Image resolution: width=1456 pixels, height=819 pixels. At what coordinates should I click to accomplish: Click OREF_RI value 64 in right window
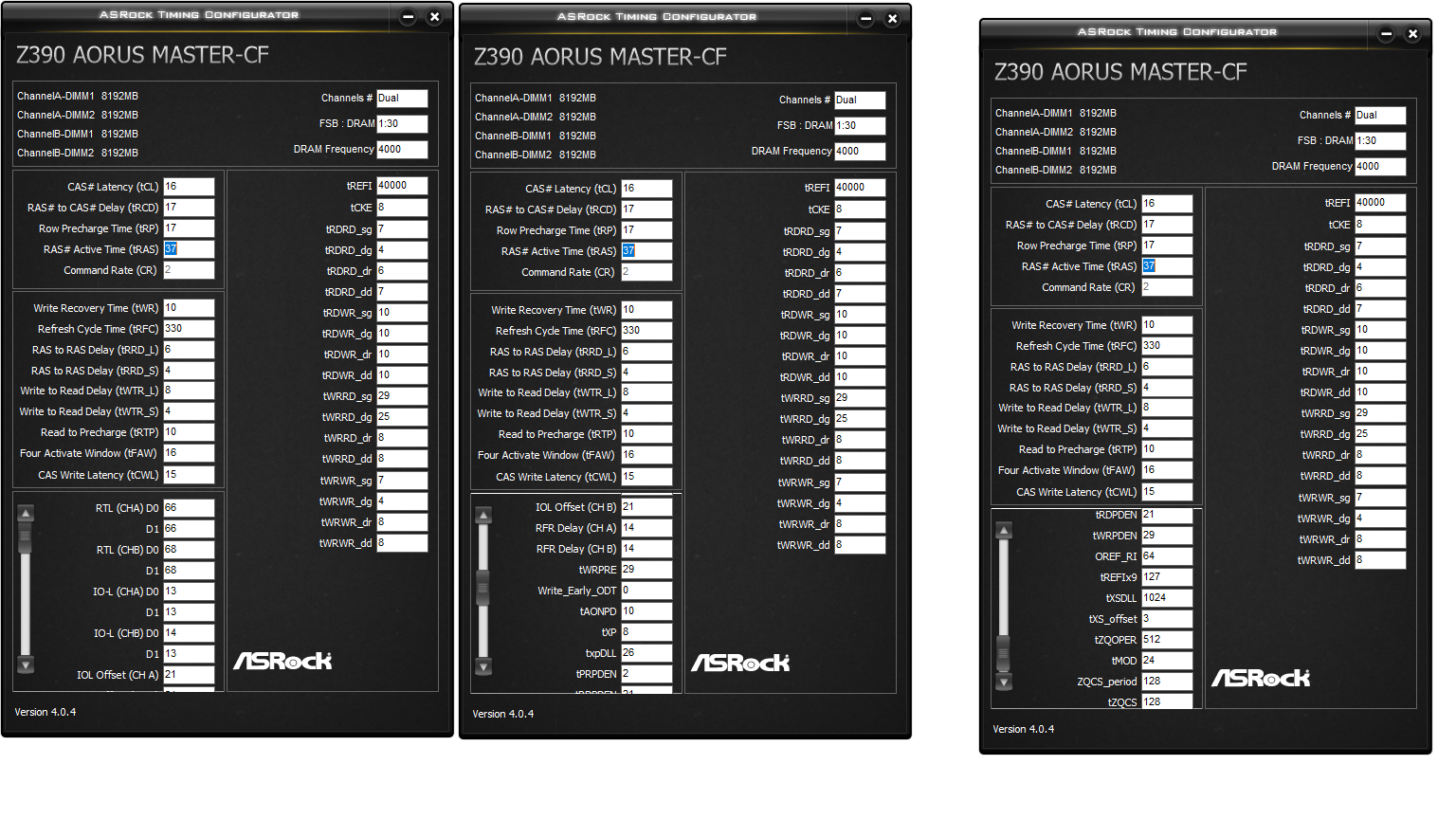1167,556
